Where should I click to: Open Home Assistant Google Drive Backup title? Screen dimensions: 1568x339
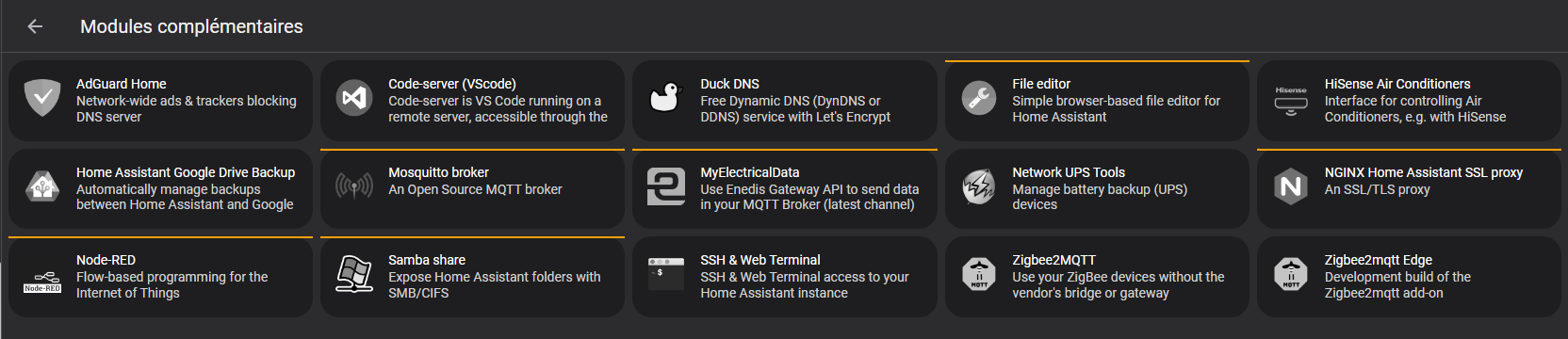coord(186,172)
